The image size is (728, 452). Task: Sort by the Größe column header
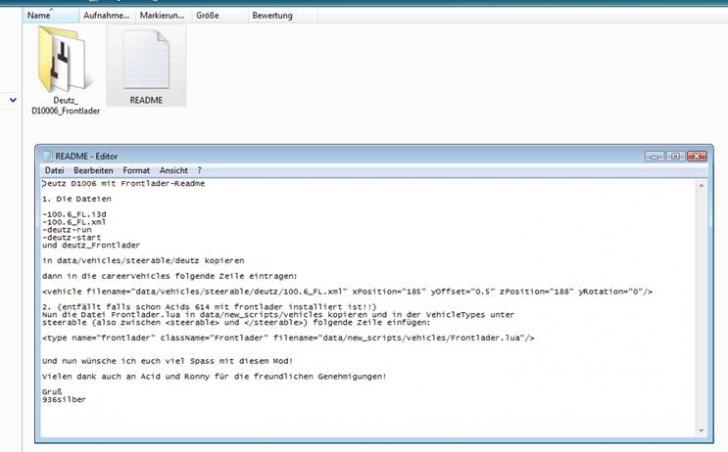click(x=220, y=15)
